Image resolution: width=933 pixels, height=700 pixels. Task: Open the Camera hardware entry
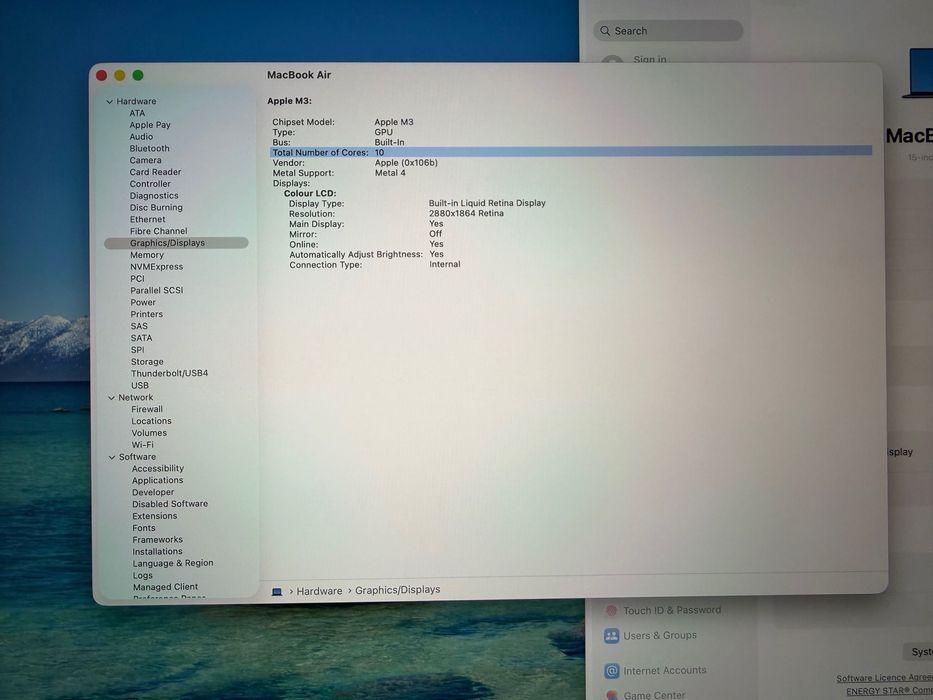145,161
